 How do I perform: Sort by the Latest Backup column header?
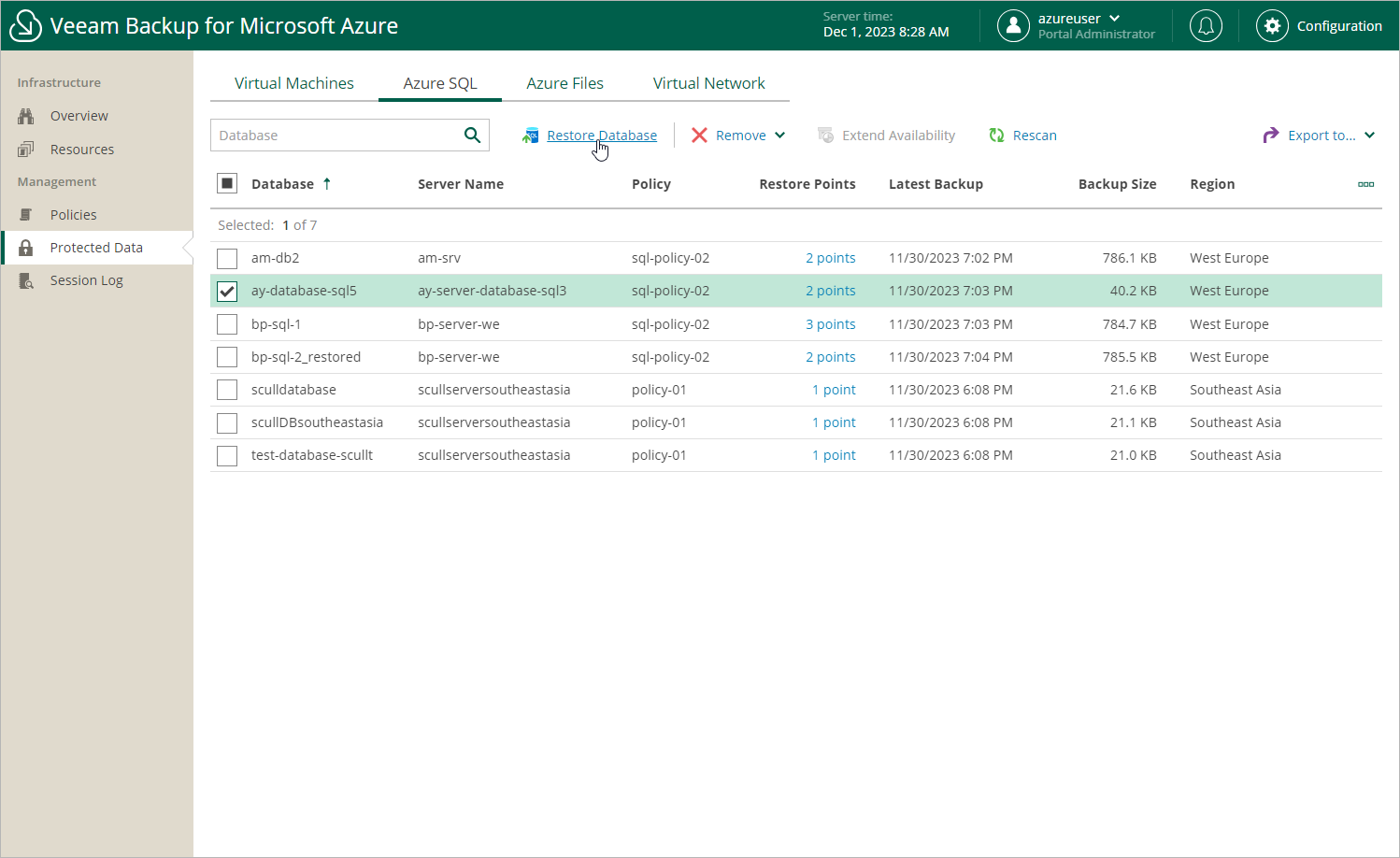(x=936, y=184)
